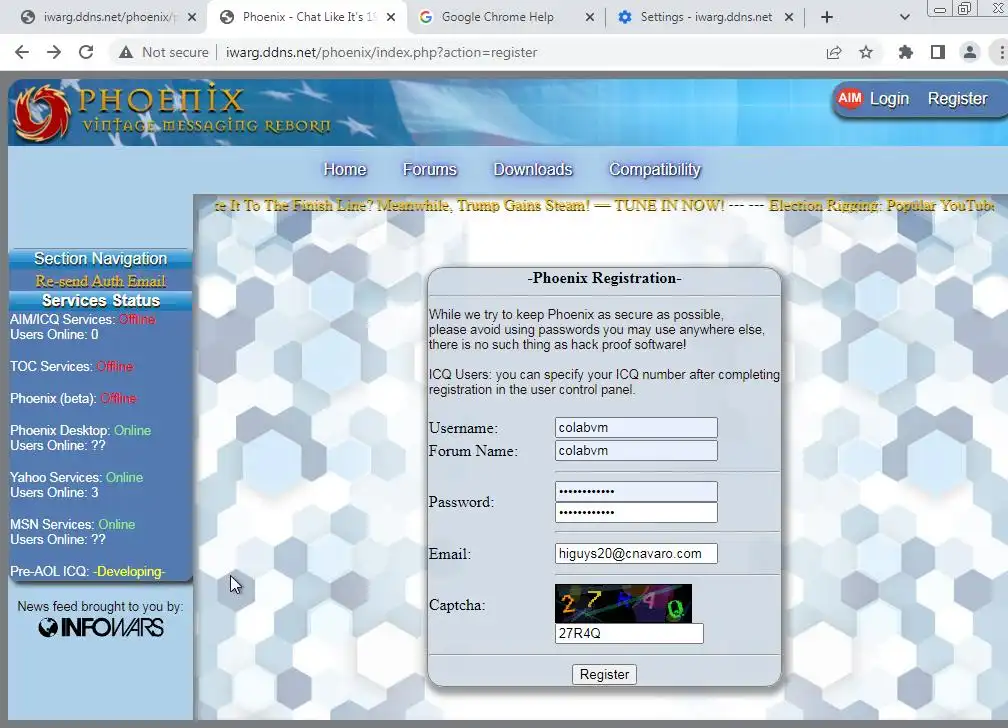Open the Login link
This screenshot has width=1008, height=728.
[x=889, y=98]
